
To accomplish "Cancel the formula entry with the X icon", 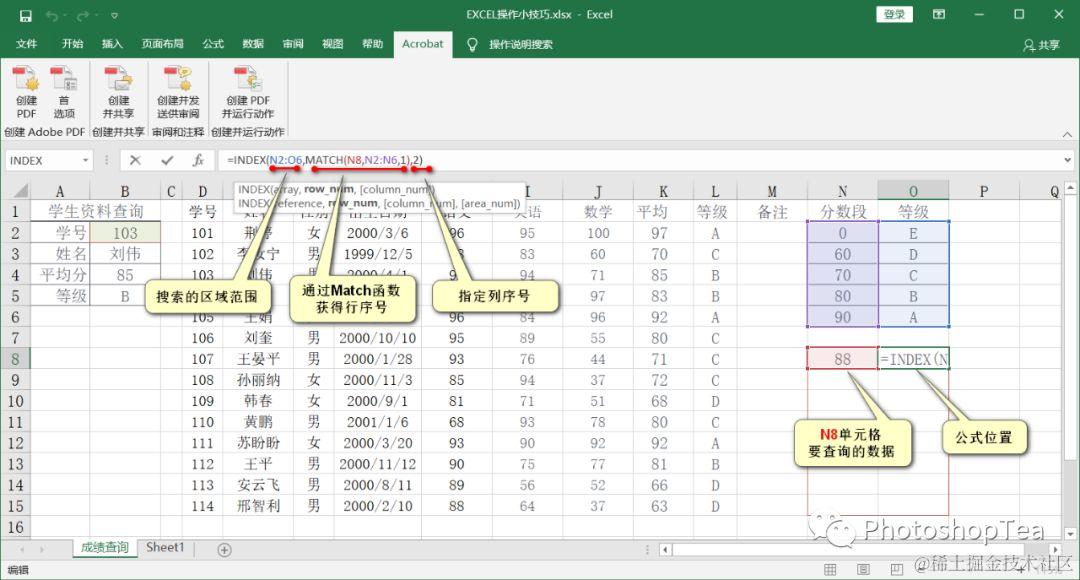I will point(135,160).
